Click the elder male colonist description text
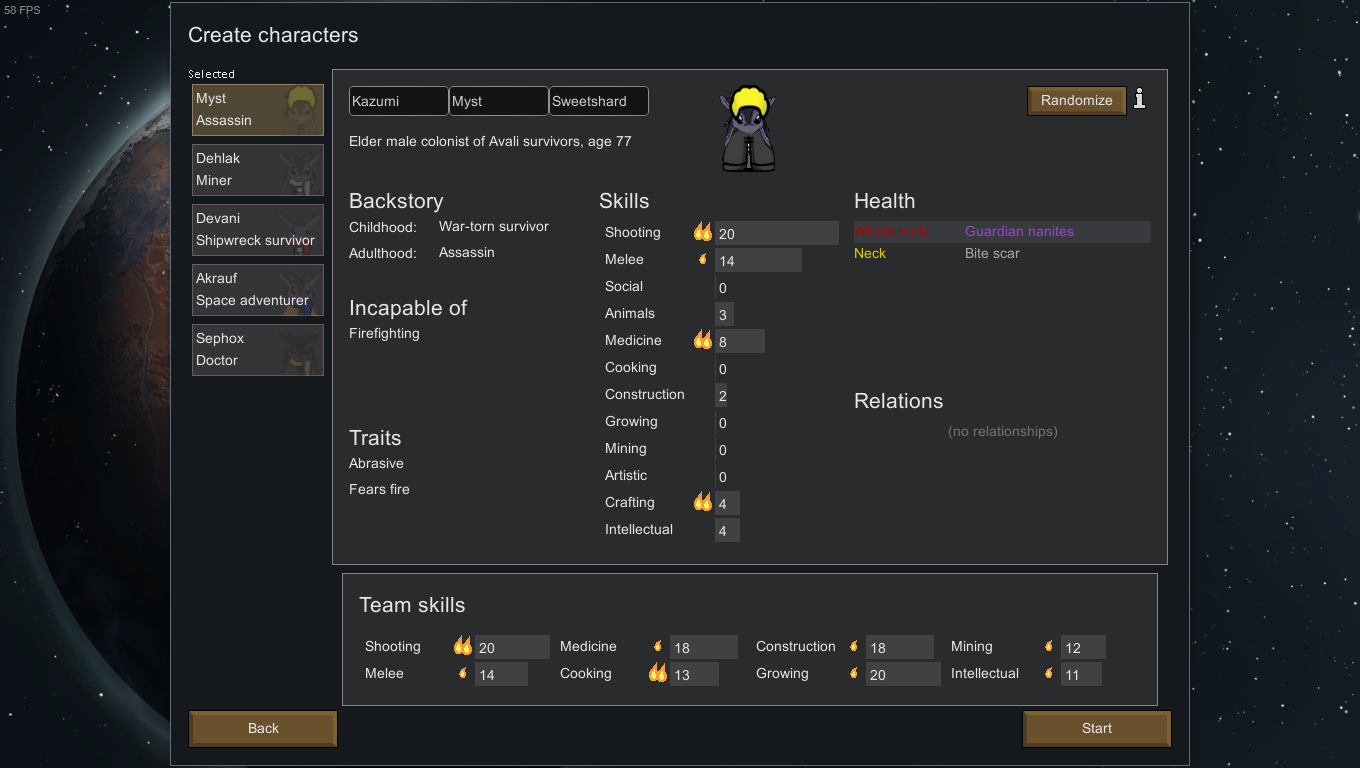This screenshot has width=1360, height=768. [490, 141]
